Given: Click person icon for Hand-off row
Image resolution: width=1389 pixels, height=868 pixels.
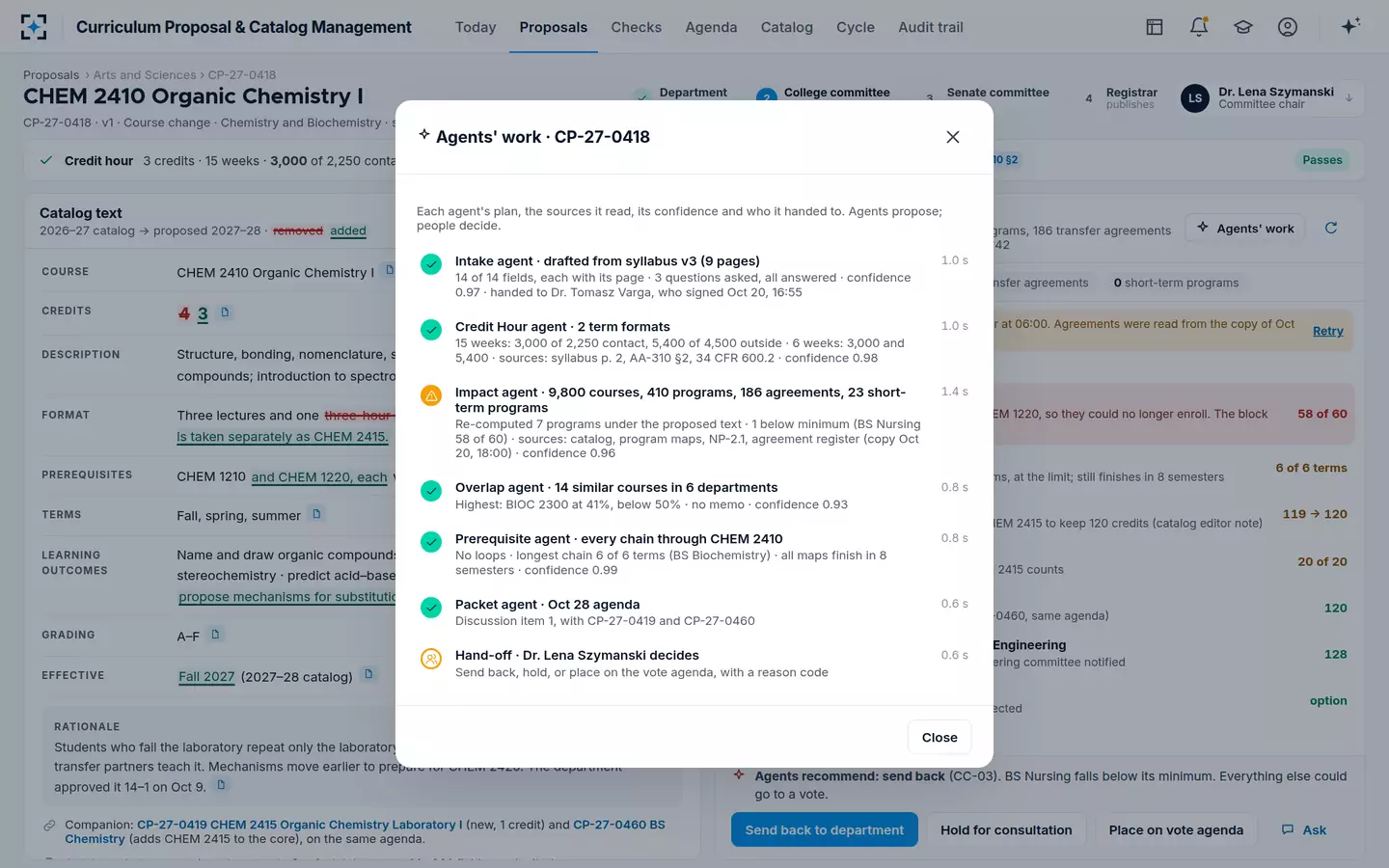Looking at the screenshot, I should click(x=431, y=659).
